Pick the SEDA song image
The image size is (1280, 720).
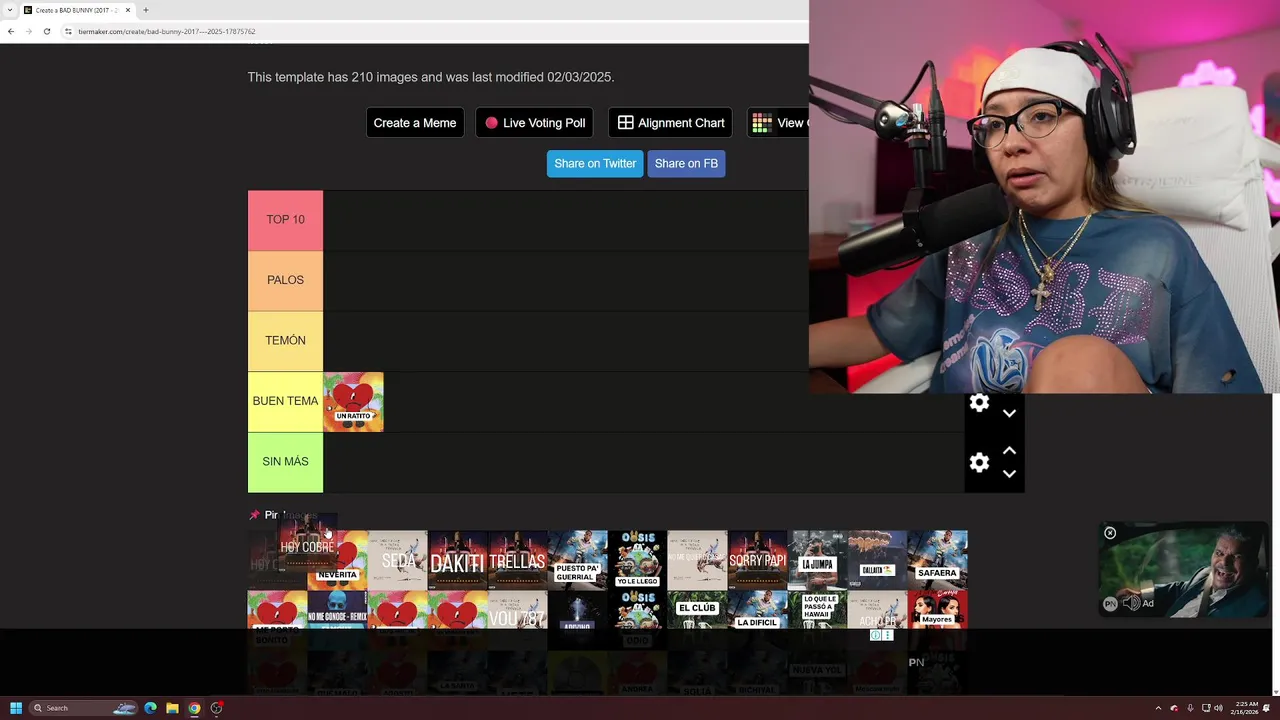point(398,560)
